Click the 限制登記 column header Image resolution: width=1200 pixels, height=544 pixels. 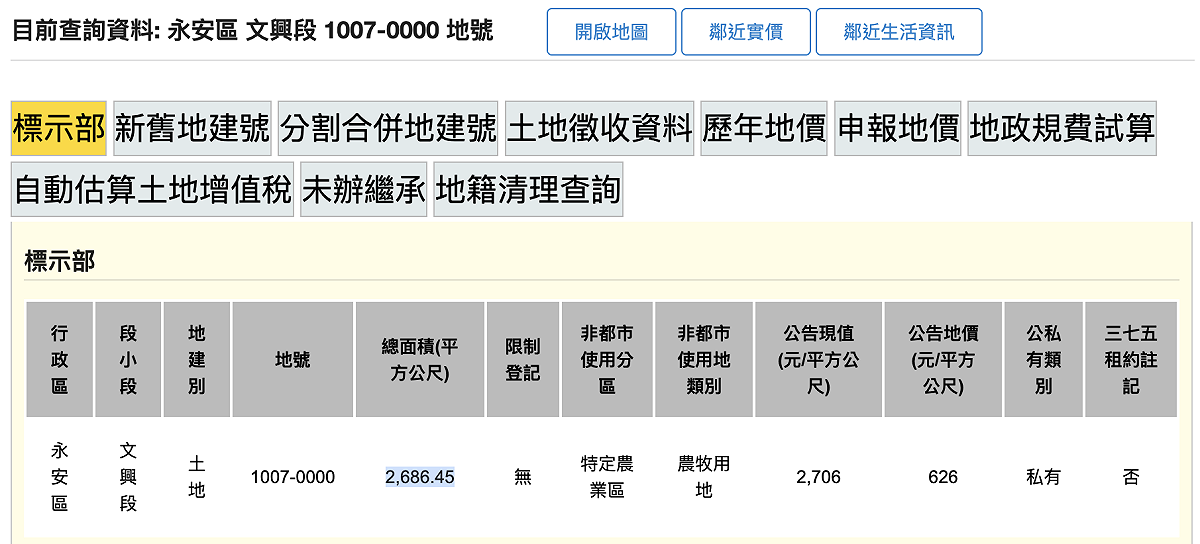(x=523, y=359)
